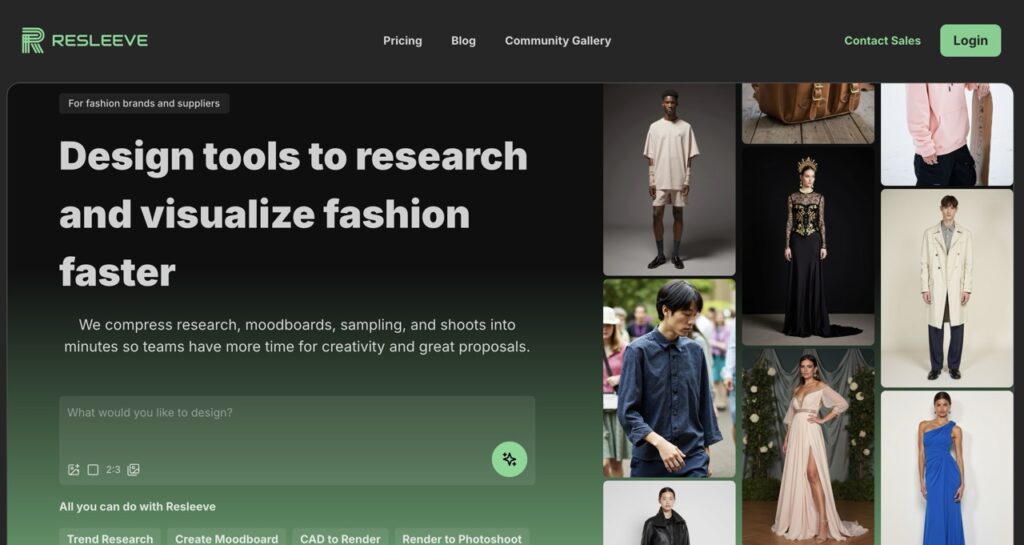Click the Resleeve logo icon
The width and height of the screenshot is (1024, 545).
pos(33,40)
